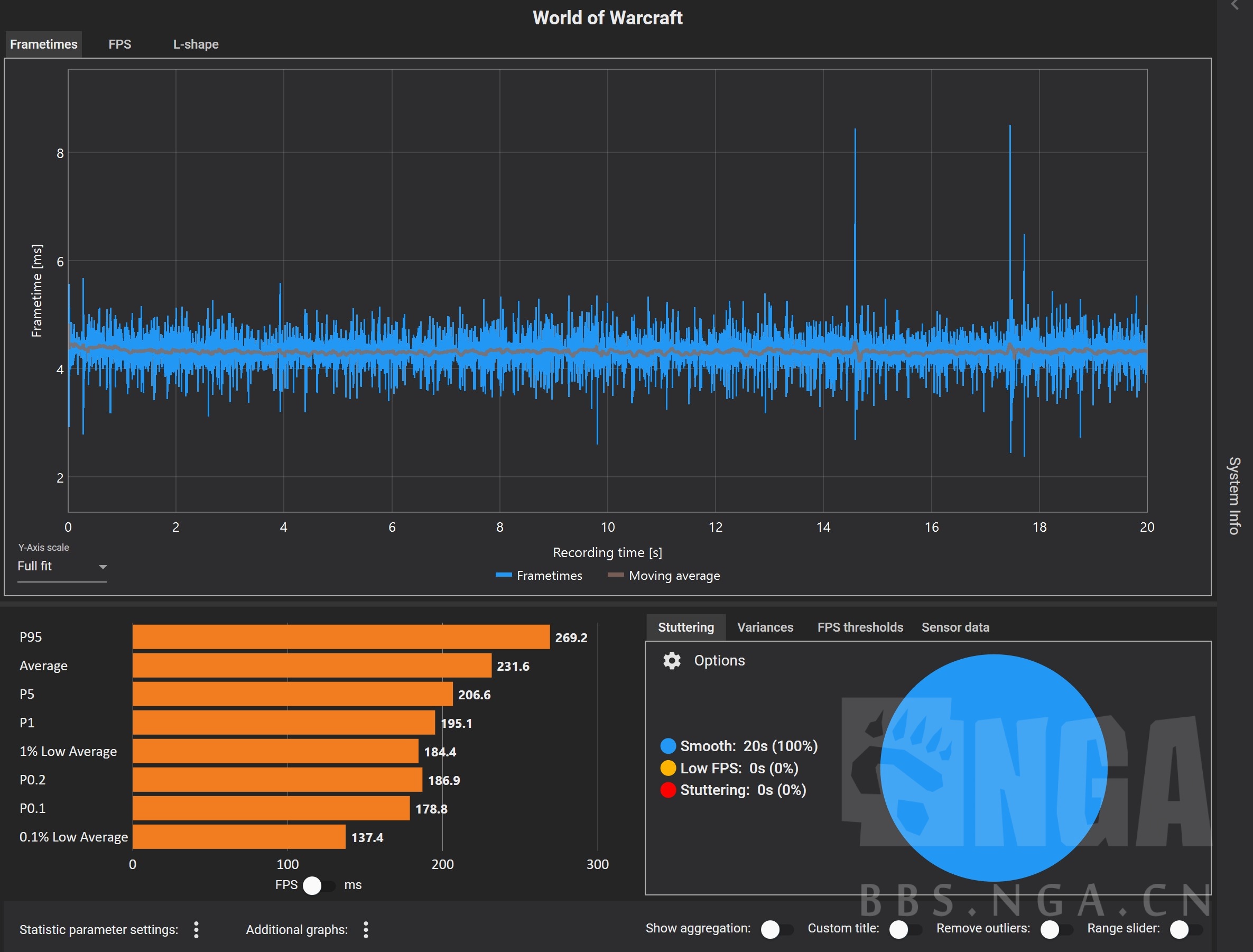This screenshot has width=1253, height=952.
Task: Open the Options gear icon
Action: [x=672, y=661]
